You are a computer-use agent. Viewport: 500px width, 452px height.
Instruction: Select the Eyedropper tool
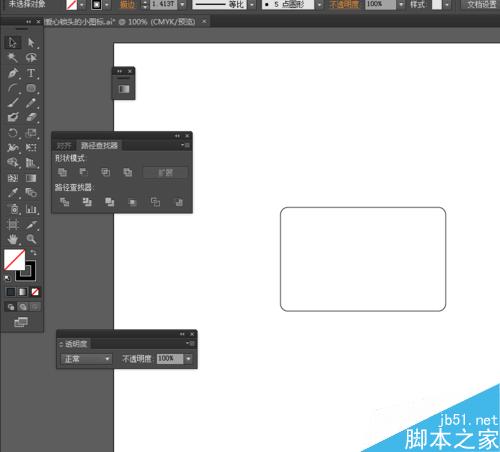[x=13, y=192]
